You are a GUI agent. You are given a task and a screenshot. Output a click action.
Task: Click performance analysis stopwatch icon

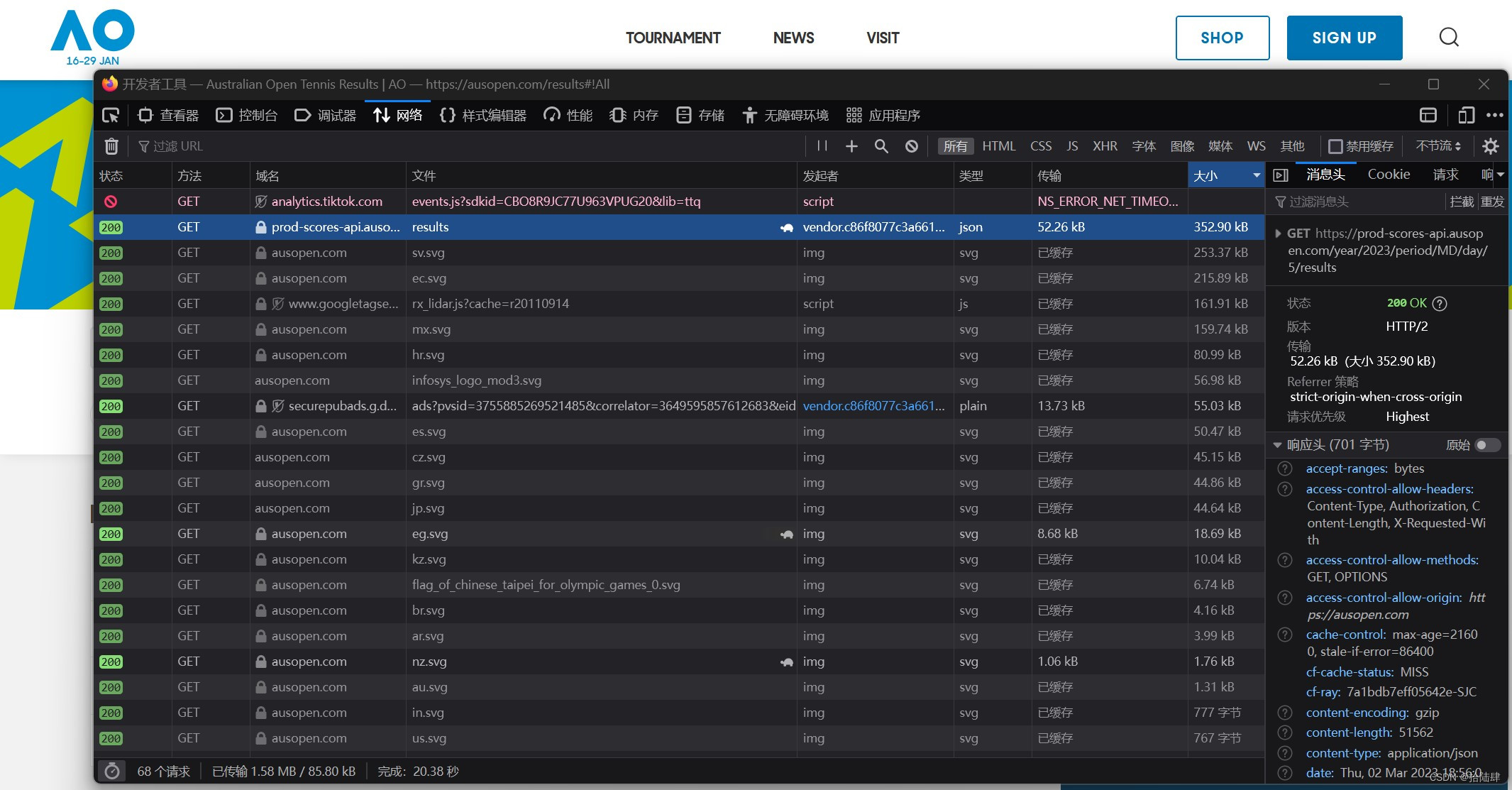112,772
